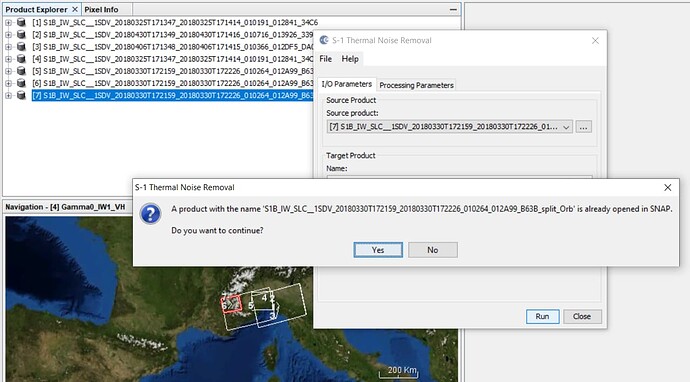Click the product [4] database icon
The height and width of the screenshot is (382, 690).
pos(21,59)
